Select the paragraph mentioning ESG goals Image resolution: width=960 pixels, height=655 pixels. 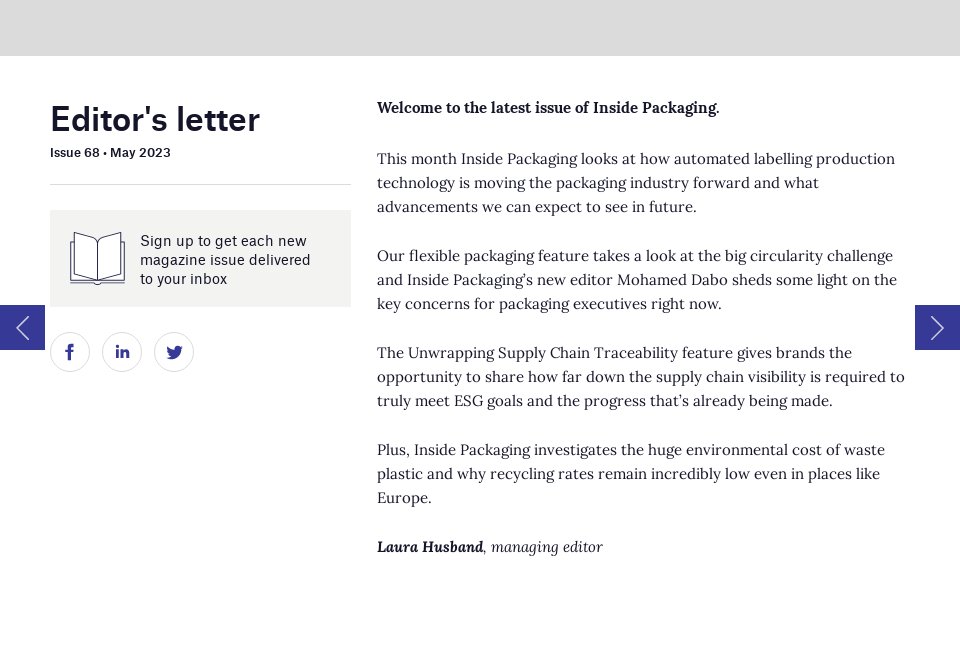[x=640, y=377]
